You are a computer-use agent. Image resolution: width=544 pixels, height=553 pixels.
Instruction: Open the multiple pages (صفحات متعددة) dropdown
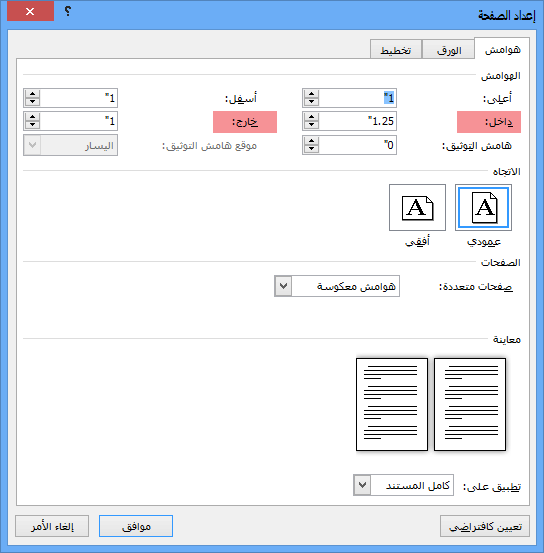[283, 286]
